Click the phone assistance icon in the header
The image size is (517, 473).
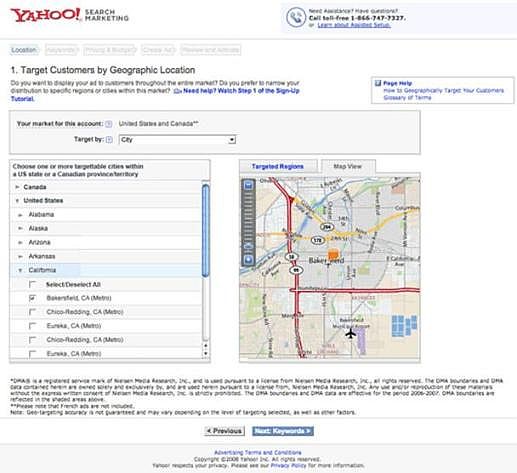click(296, 17)
